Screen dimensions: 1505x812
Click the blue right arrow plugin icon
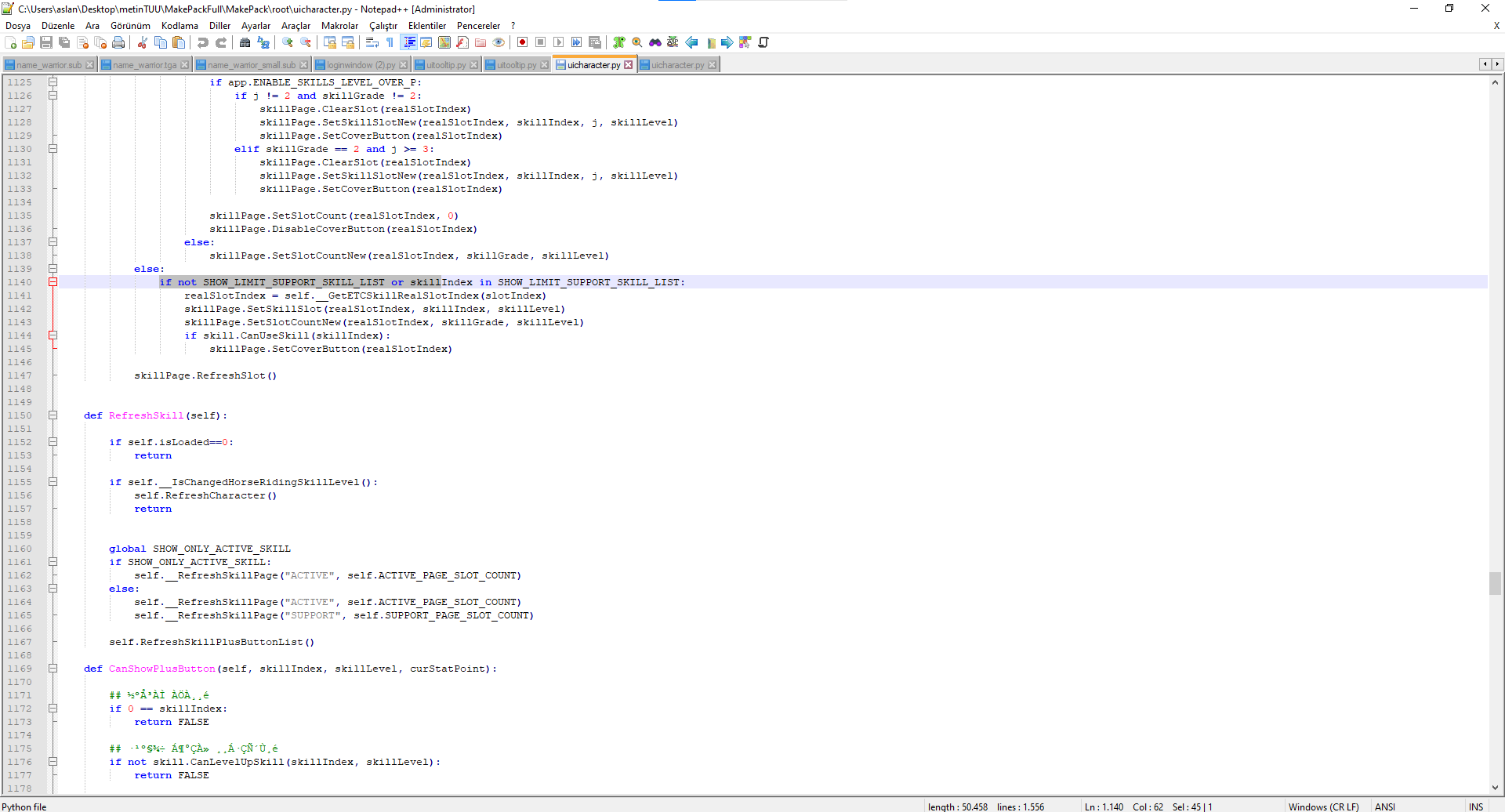click(x=727, y=42)
